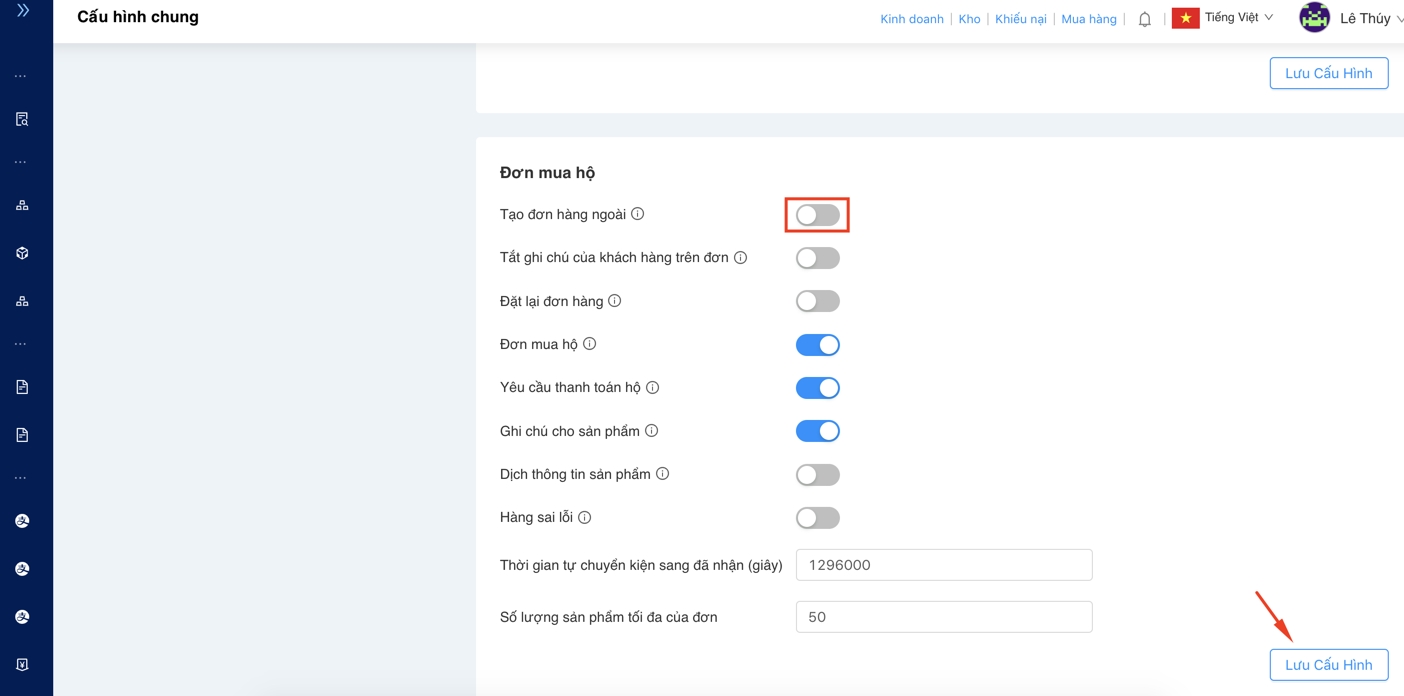The image size is (1404, 696).
Task: Enable the Đặt lại đơn hàng switch
Action: (x=817, y=301)
